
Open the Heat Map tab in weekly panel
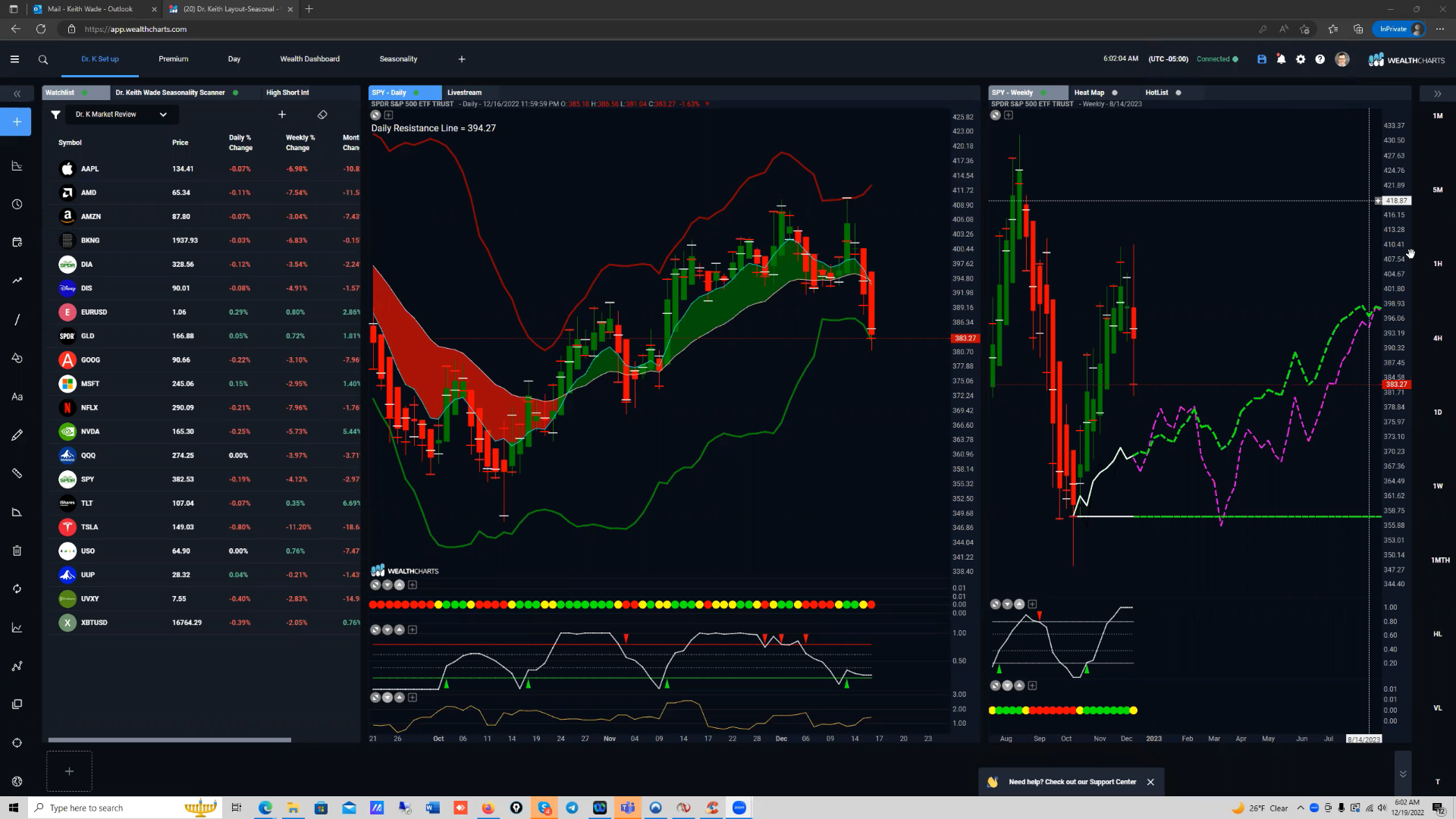(1089, 93)
